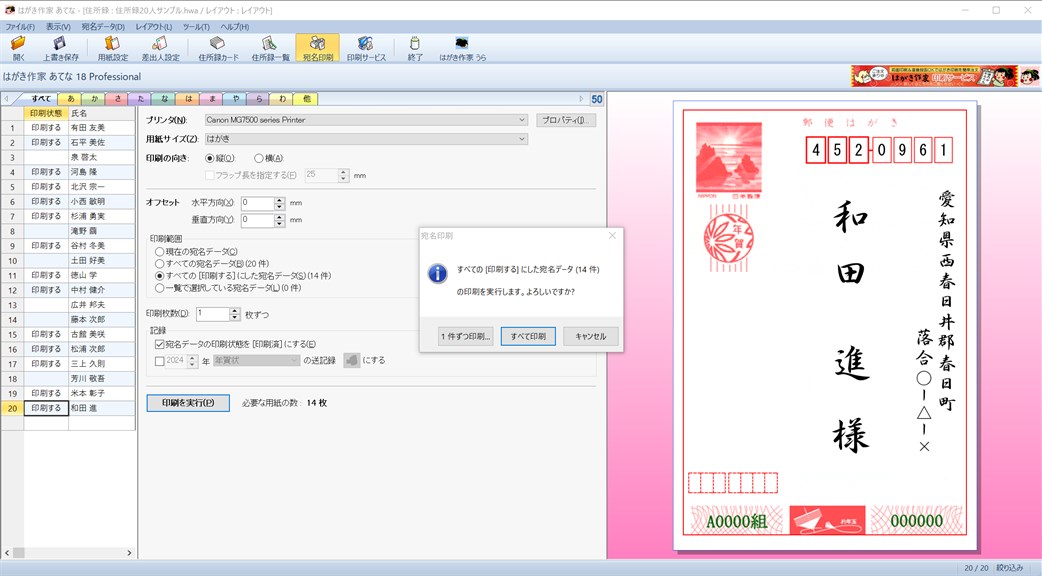Viewport: 1042px width, 576px height.
Task: Click the 垂直方向 offset stepper
Action: point(280,220)
